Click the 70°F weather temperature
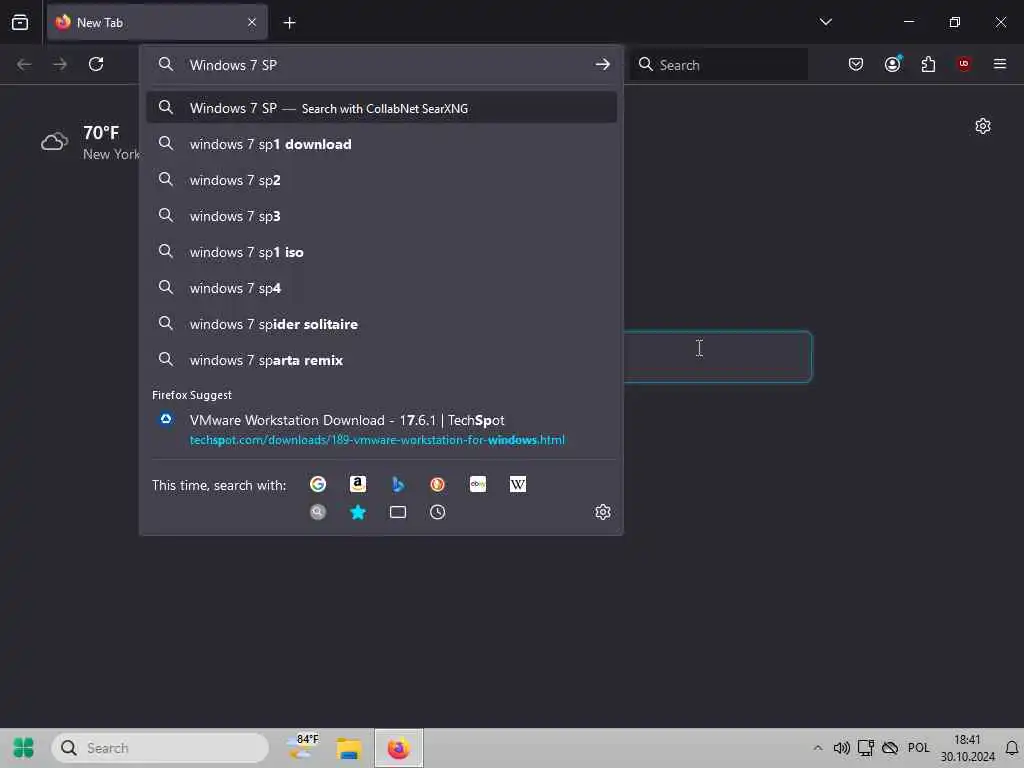The height and width of the screenshot is (768, 1024). (x=101, y=133)
